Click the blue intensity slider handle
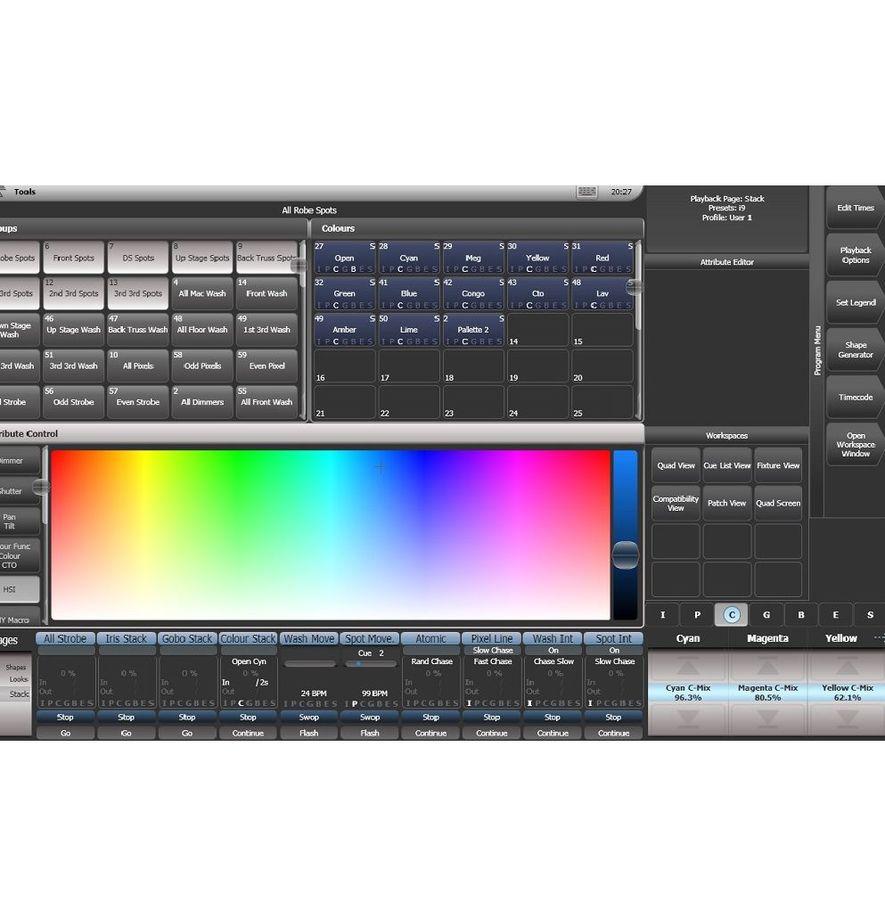The width and height of the screenshot is (885, 903). pyautogui.click(x=625, y=555)
